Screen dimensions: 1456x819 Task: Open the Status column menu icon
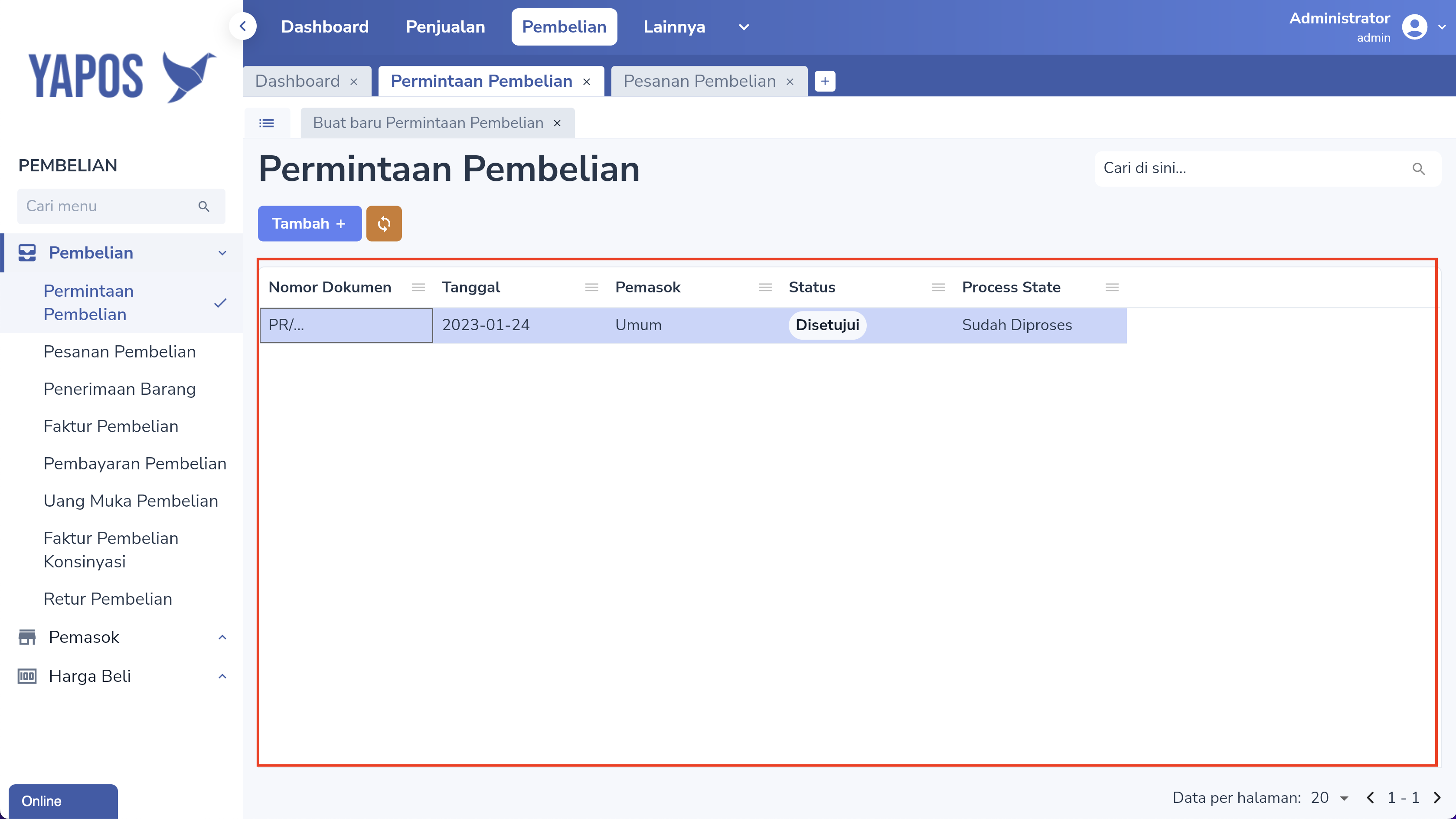pos(938,287)
